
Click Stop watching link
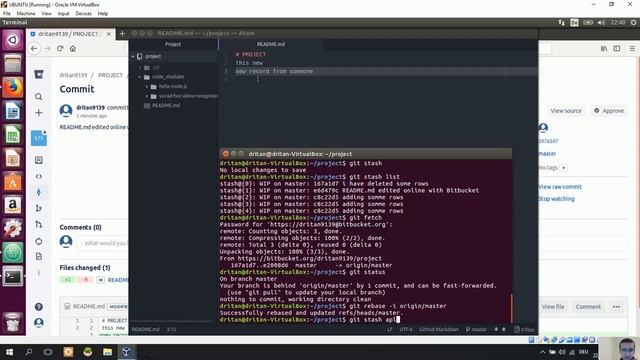pos(556,199)
